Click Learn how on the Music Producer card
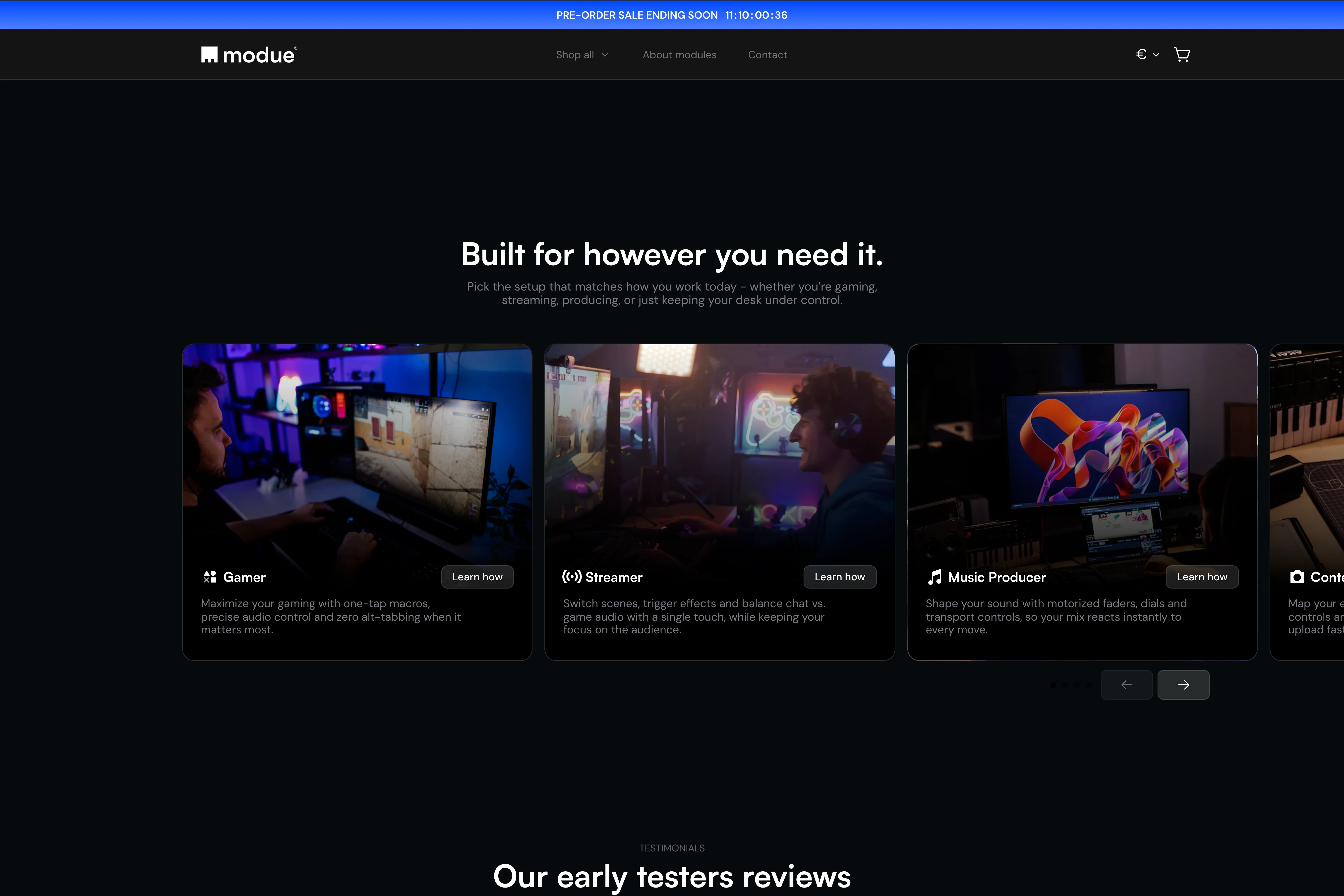Image resolution: width=1344 pixels, height=896 pixels. coord(1202,577)
